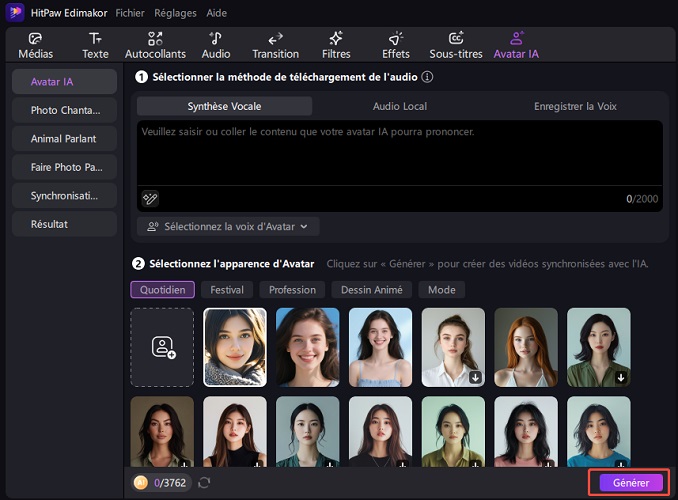The image size is (678, 500).
Task: Open the Audio panel
Action: click(x=216, y=45)
